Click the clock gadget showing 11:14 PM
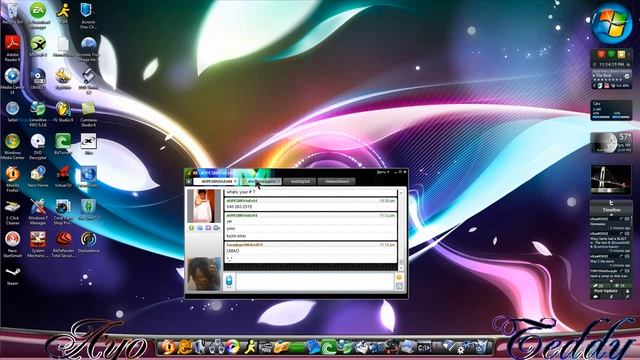 tap(611, 64)
